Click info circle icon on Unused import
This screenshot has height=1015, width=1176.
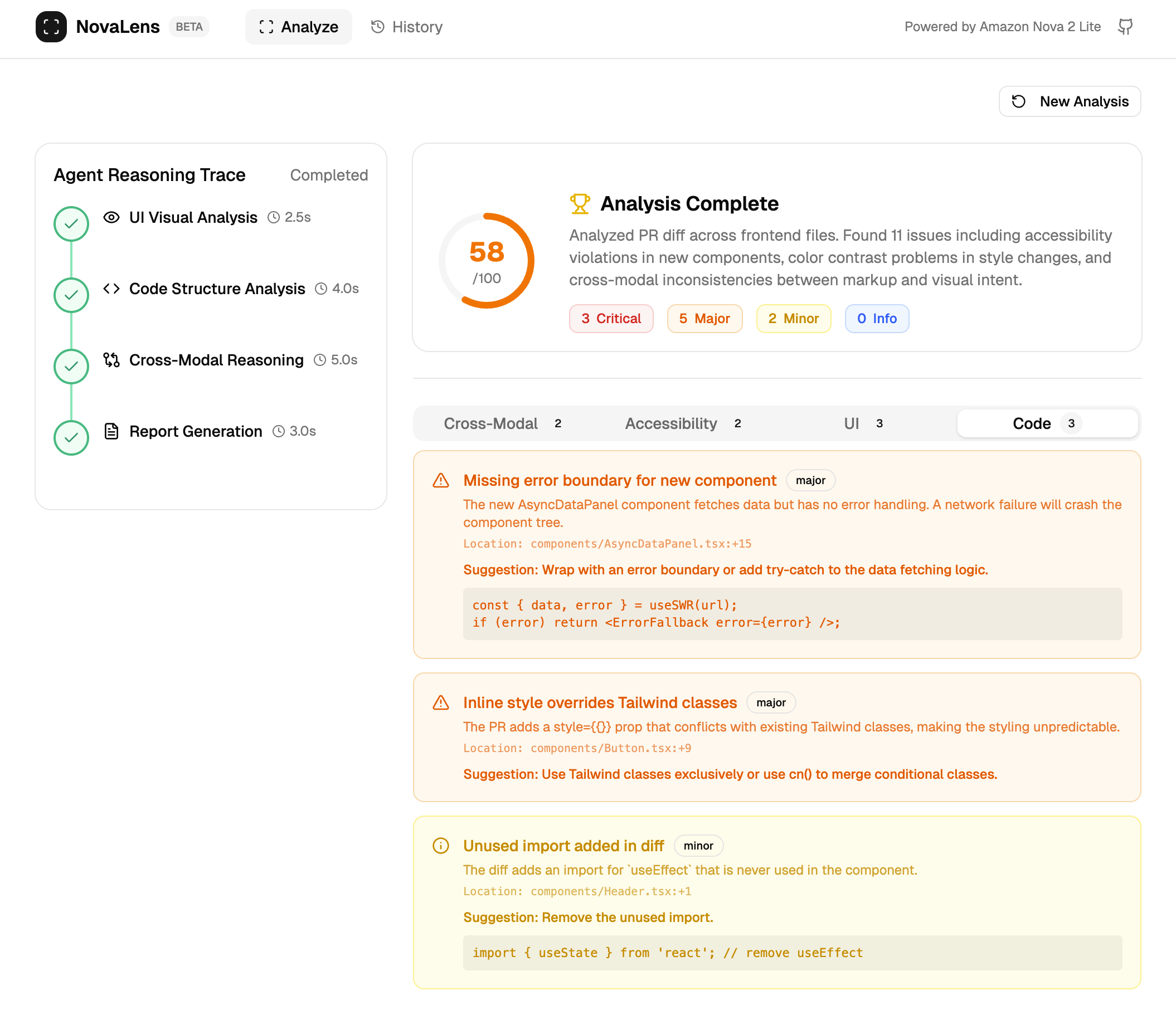pos(440,846)
